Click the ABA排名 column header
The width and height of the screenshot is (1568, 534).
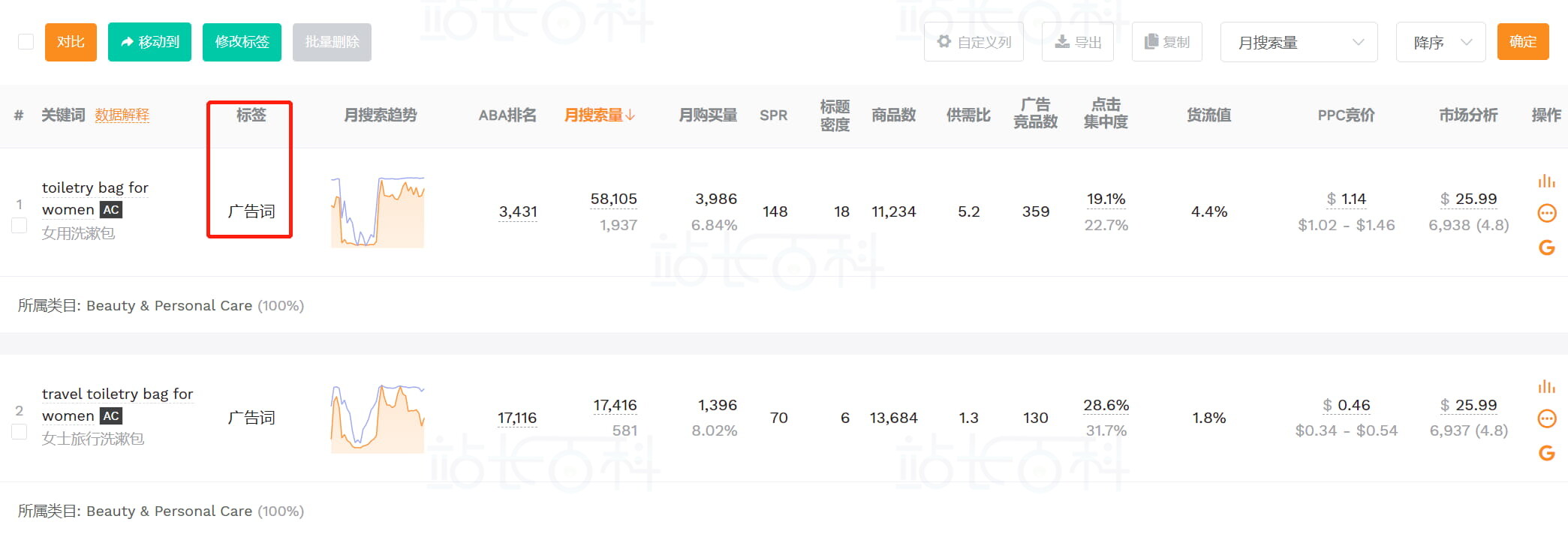507,115
